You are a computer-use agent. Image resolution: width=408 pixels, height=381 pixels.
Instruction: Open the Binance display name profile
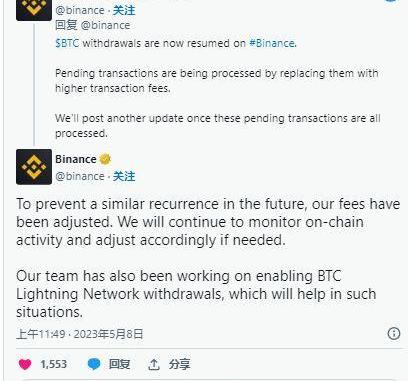pos(76,159)
